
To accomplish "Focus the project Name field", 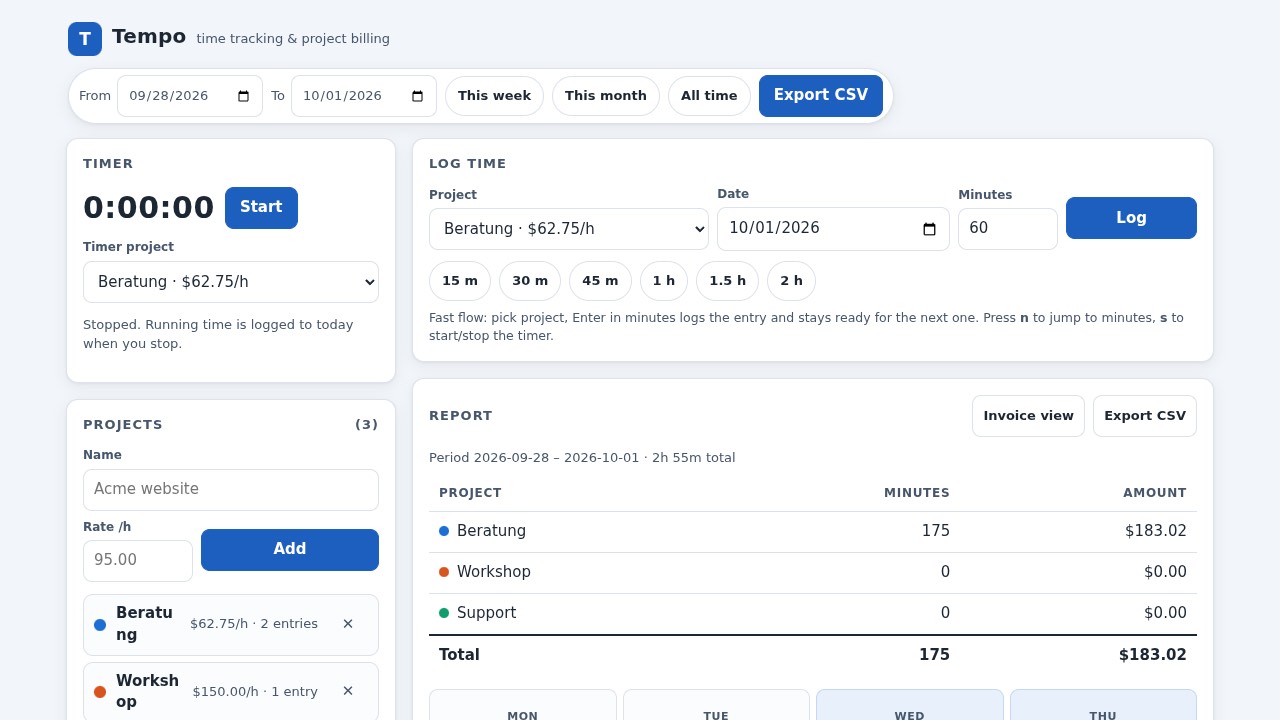I will (231, 490).
